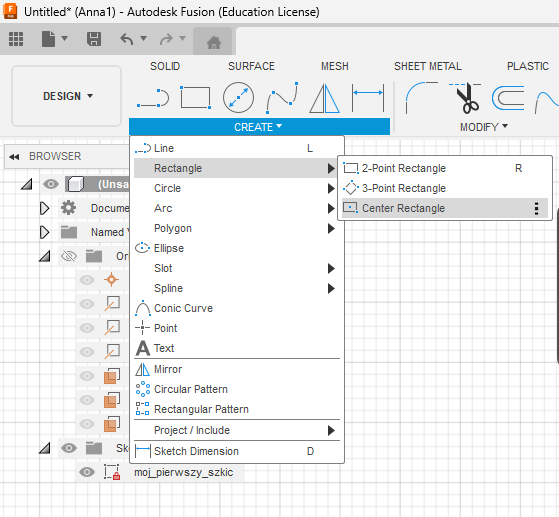Image resolution: width=559 pixels, height=517 pixels.
Task: Click the root component cube icon
Action: pos(75,184)
